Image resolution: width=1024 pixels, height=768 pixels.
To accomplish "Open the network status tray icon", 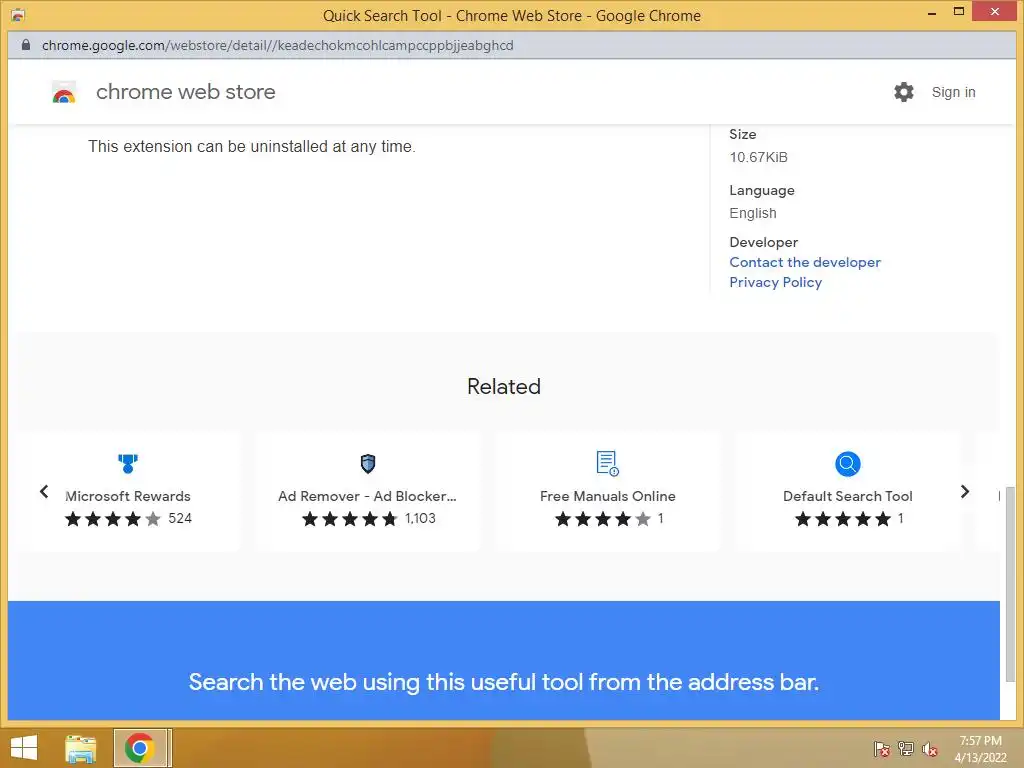I will pos(905,748).
